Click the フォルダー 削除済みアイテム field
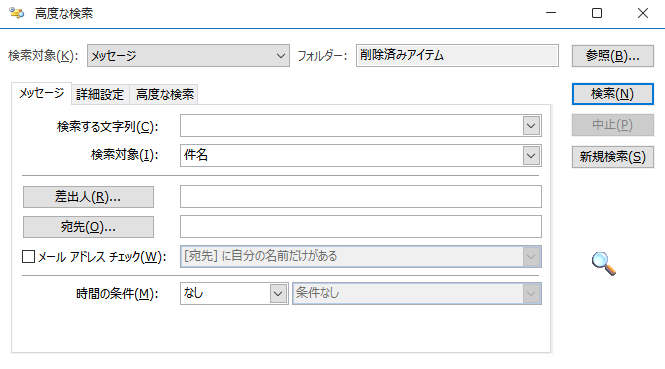This screenshot has width=665, height=369. tap(457, 56)
